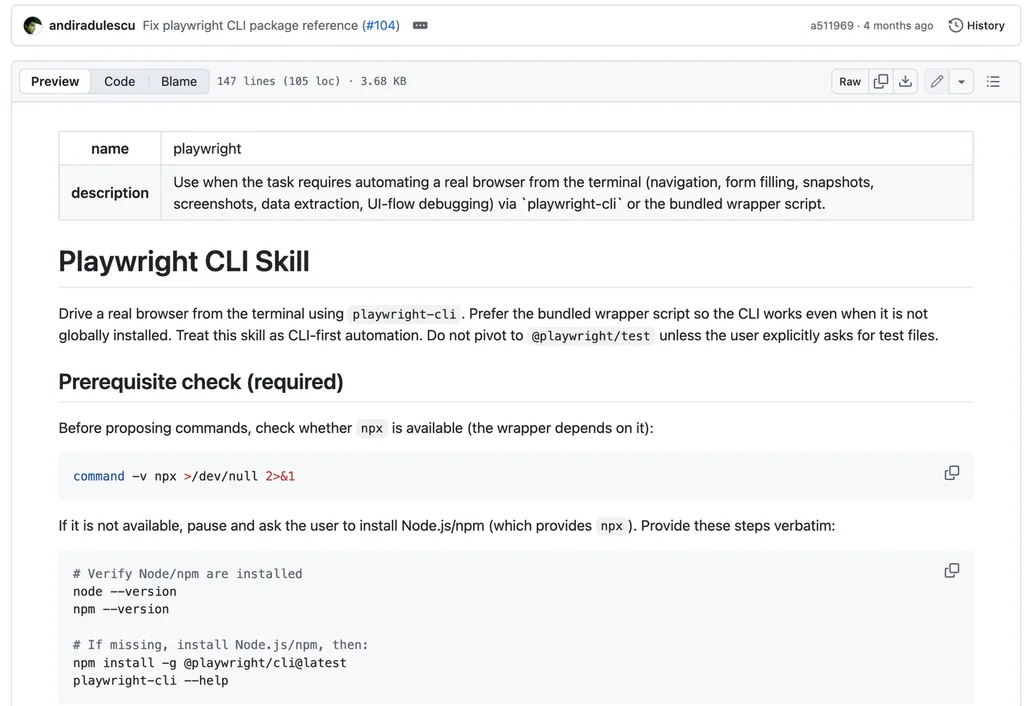Click the '# Verify Node/npm are installed' comment
This screenshot has height=706, width=1024.
[x=187, y=574]
